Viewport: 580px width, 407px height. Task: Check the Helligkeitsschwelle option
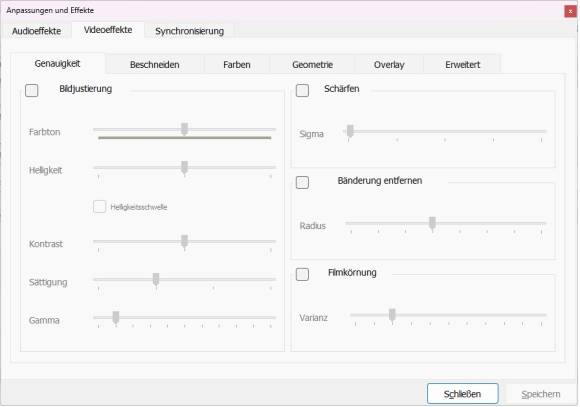[x=100, y=206]
